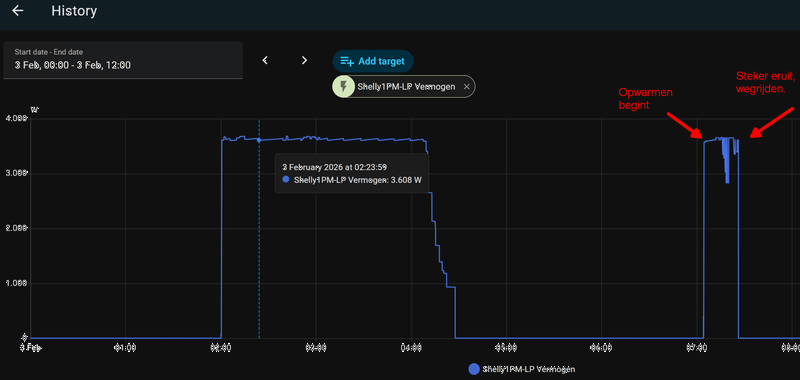Click the 3 Feb label on the time axis
The width and height of the screenshot is (800, 380).
[x=30, y=348]
